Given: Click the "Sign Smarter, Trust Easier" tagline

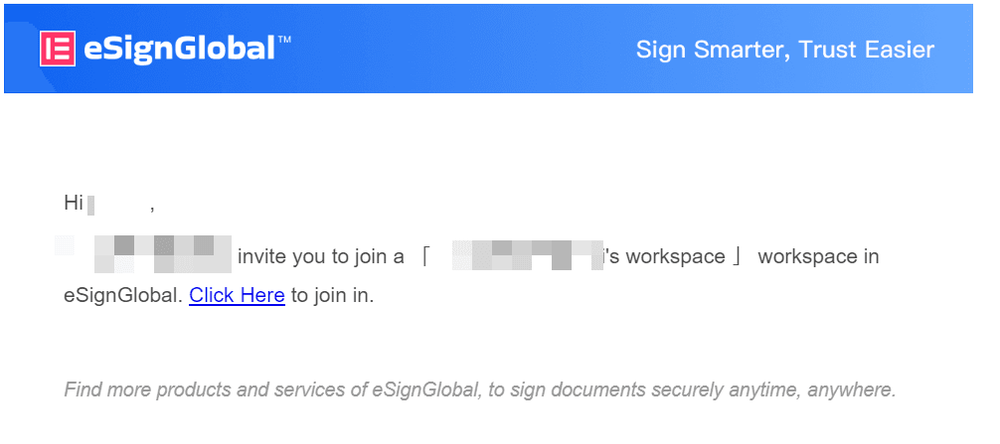Looking at the screenshot, I should pyautogui.click(x=785, y=49).
